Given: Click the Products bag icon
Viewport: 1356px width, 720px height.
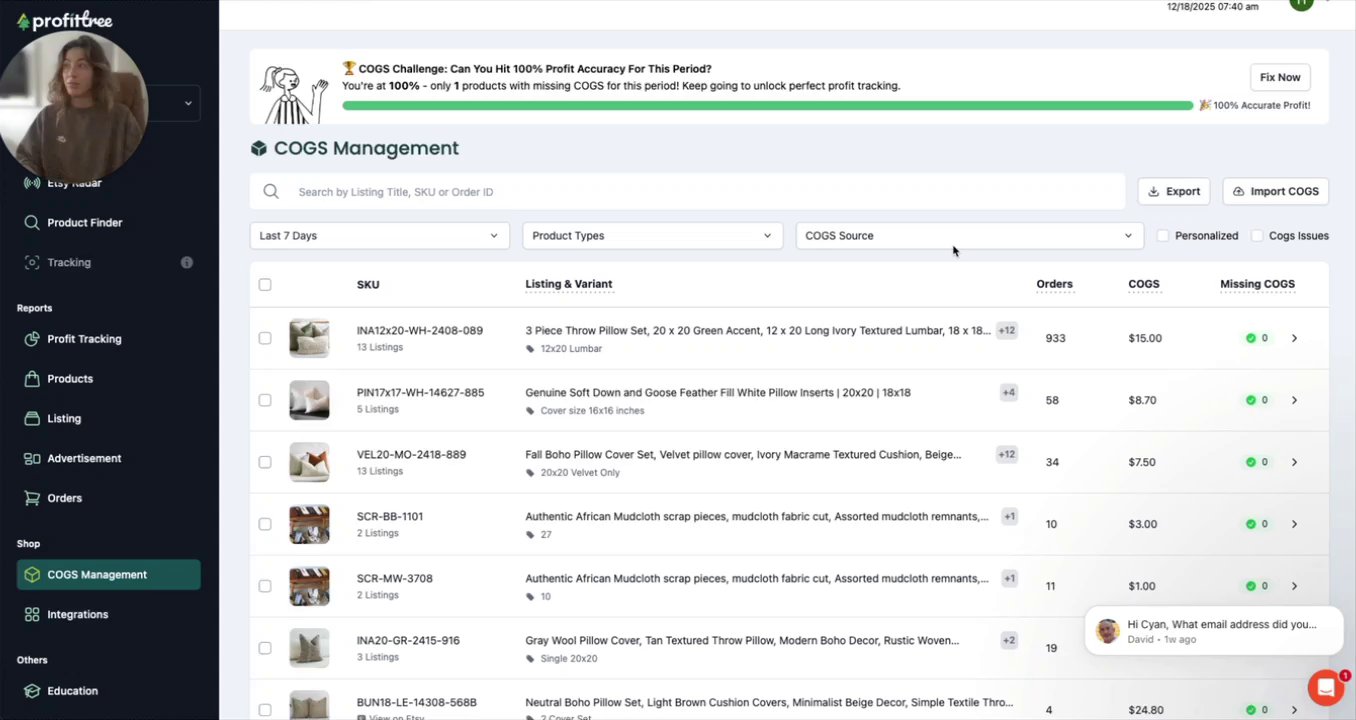Looking at the screenshot, I should pyautogui.click(x=32, y=379).
